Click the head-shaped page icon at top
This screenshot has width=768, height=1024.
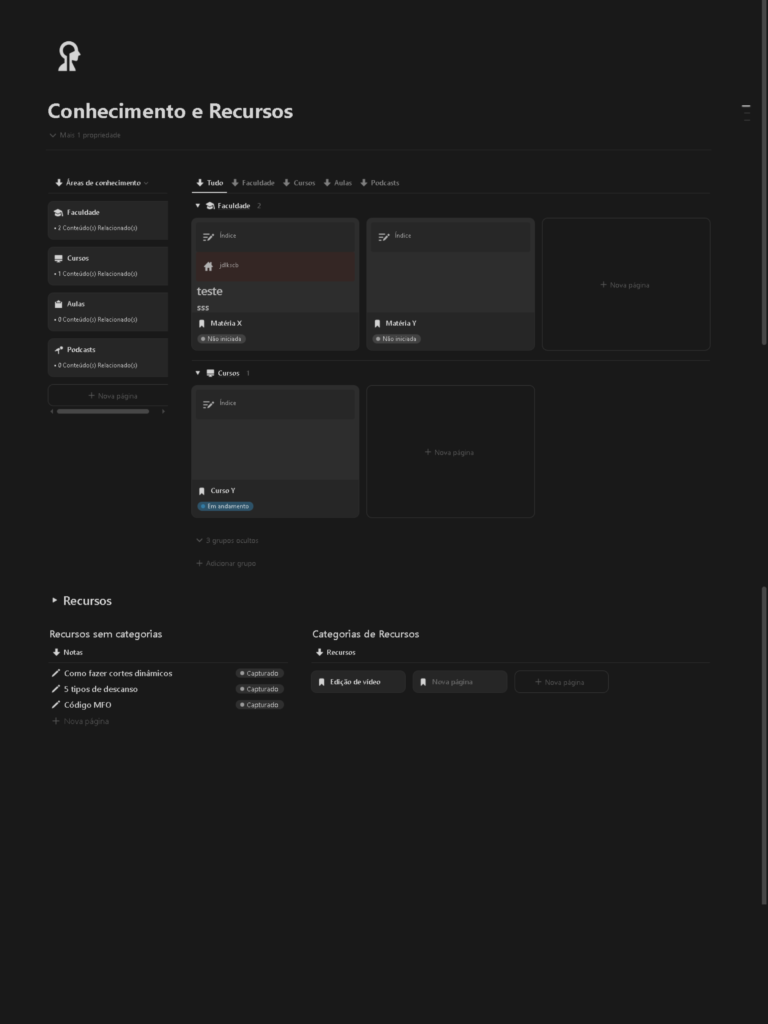(68, 57)
